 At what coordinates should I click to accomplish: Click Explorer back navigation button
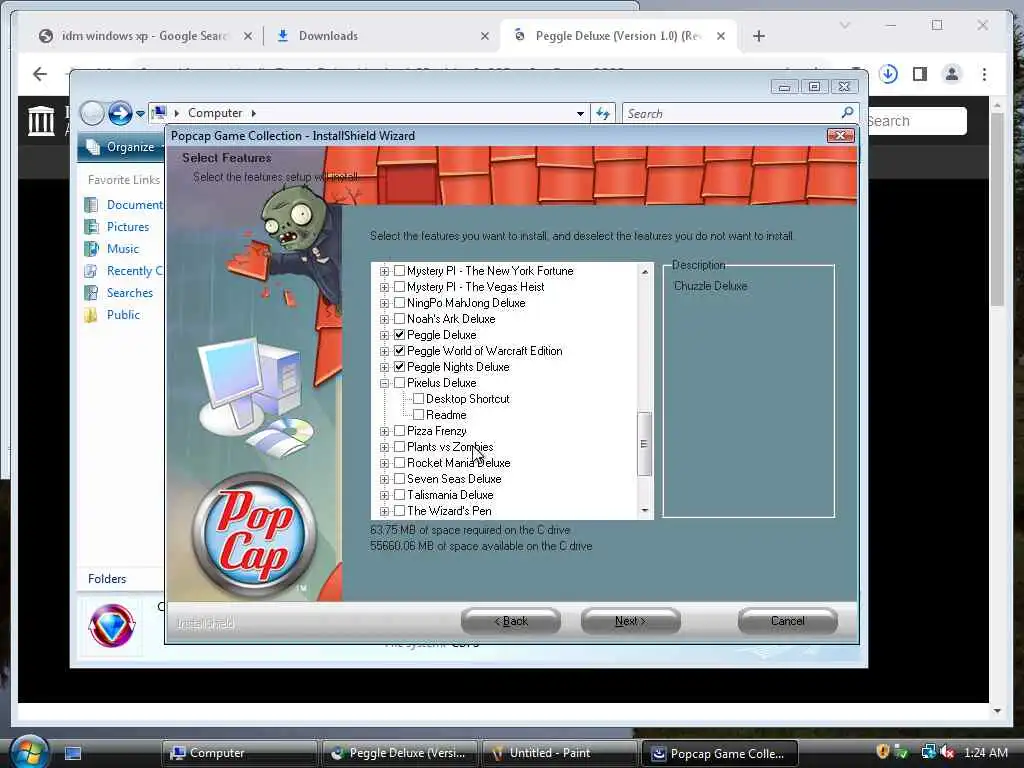pyautogui.click(x=92, y=114)
